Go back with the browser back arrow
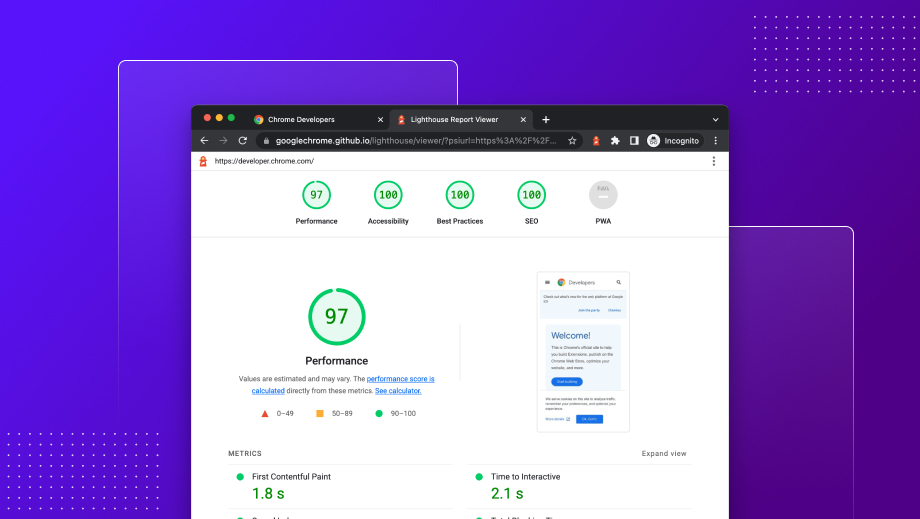The width and height of the screenshot is (920, 519). click(204, 141)
